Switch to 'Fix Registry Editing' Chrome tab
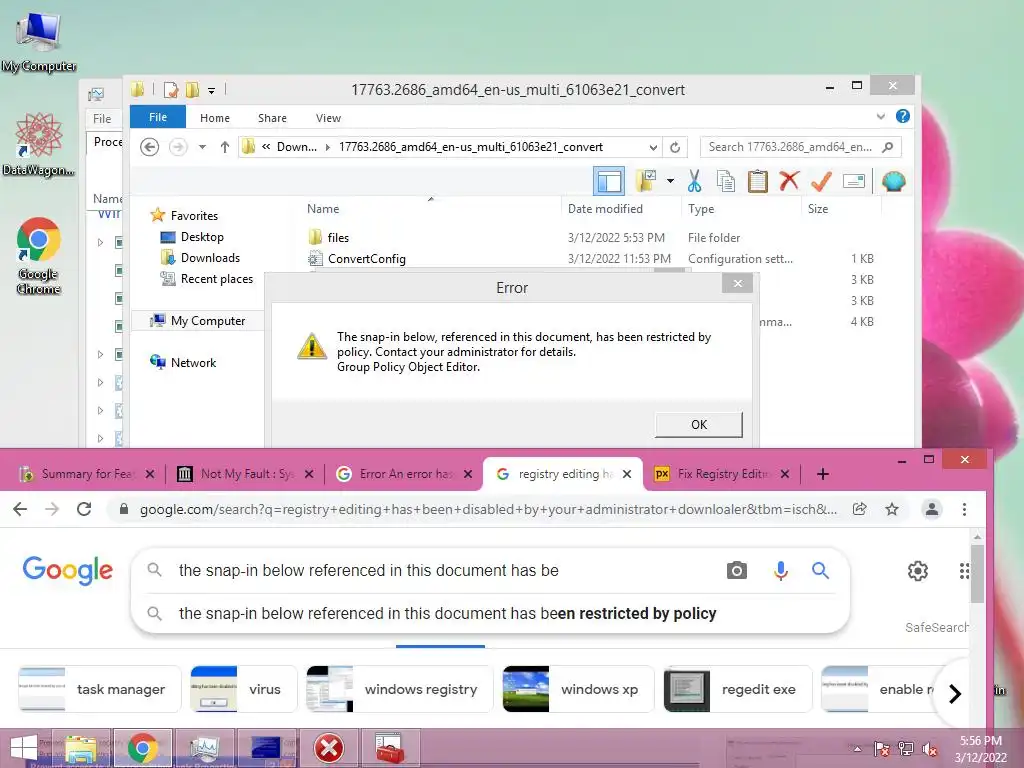Viewport: 1024px width, 768px height. tap(723, 473)
